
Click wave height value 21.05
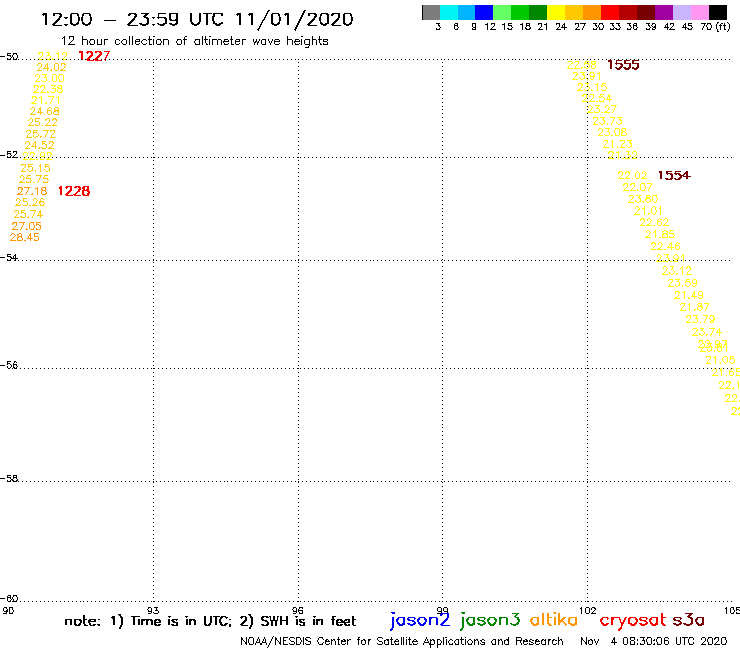click(x=720, y=361)
